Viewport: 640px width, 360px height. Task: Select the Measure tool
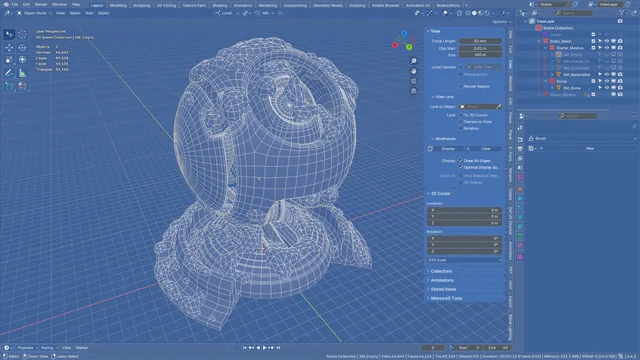point(22,73)
